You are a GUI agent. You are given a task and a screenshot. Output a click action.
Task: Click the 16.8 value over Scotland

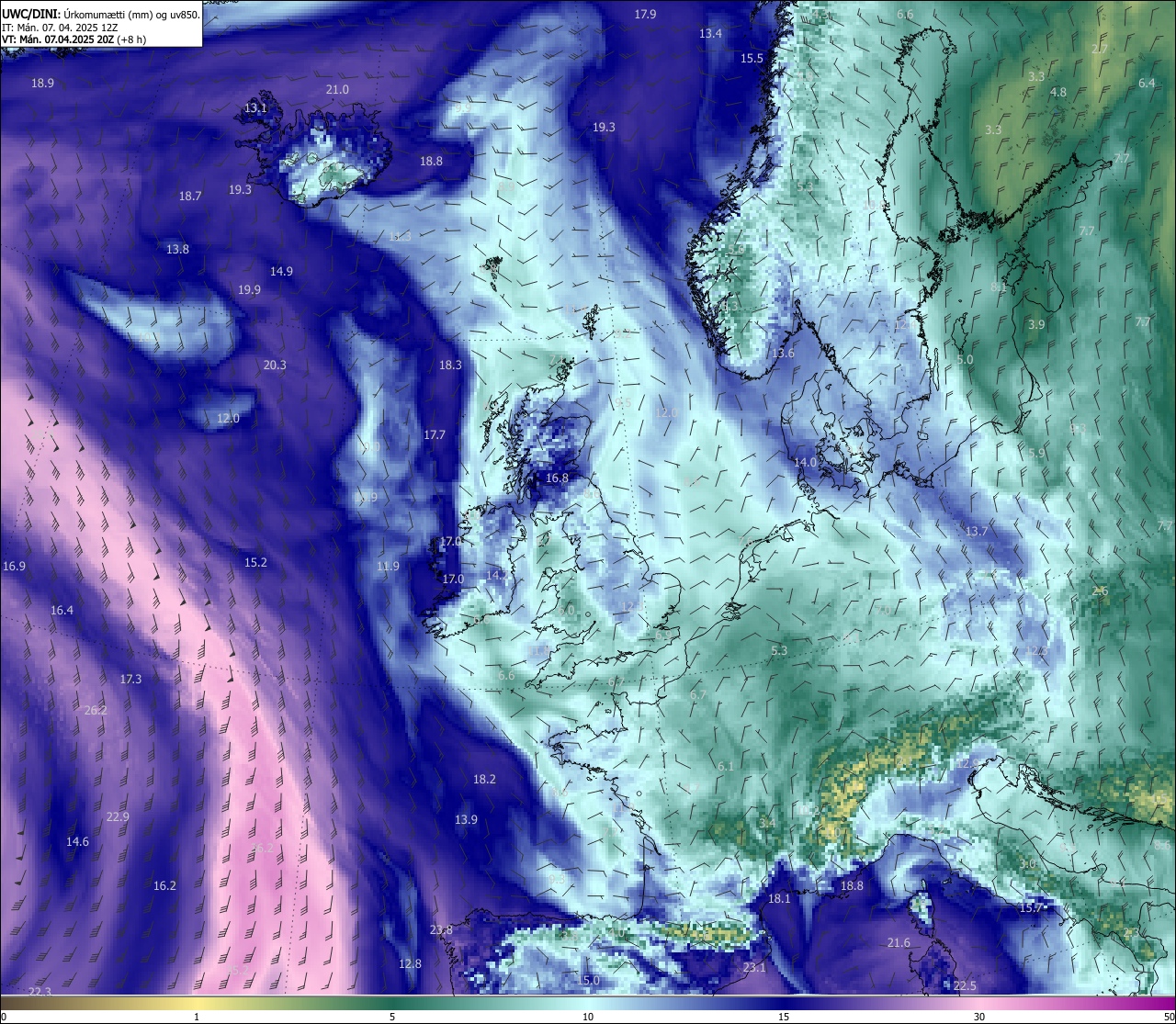(x=557, y=478)
